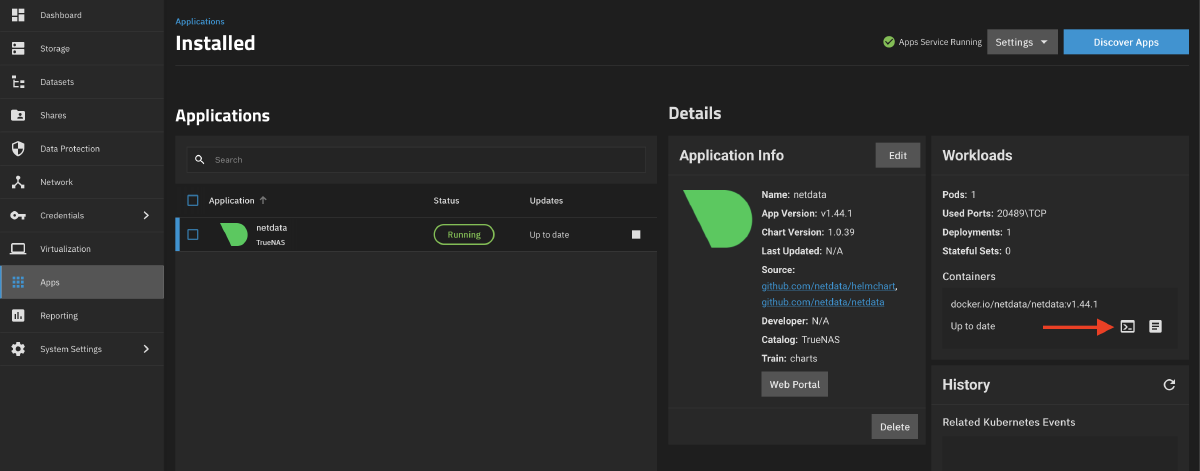The height and width of the screenshot is (471, 1200).
Task: Click Related Kubernetes Events heading
Action: [x=1009, y=422]
